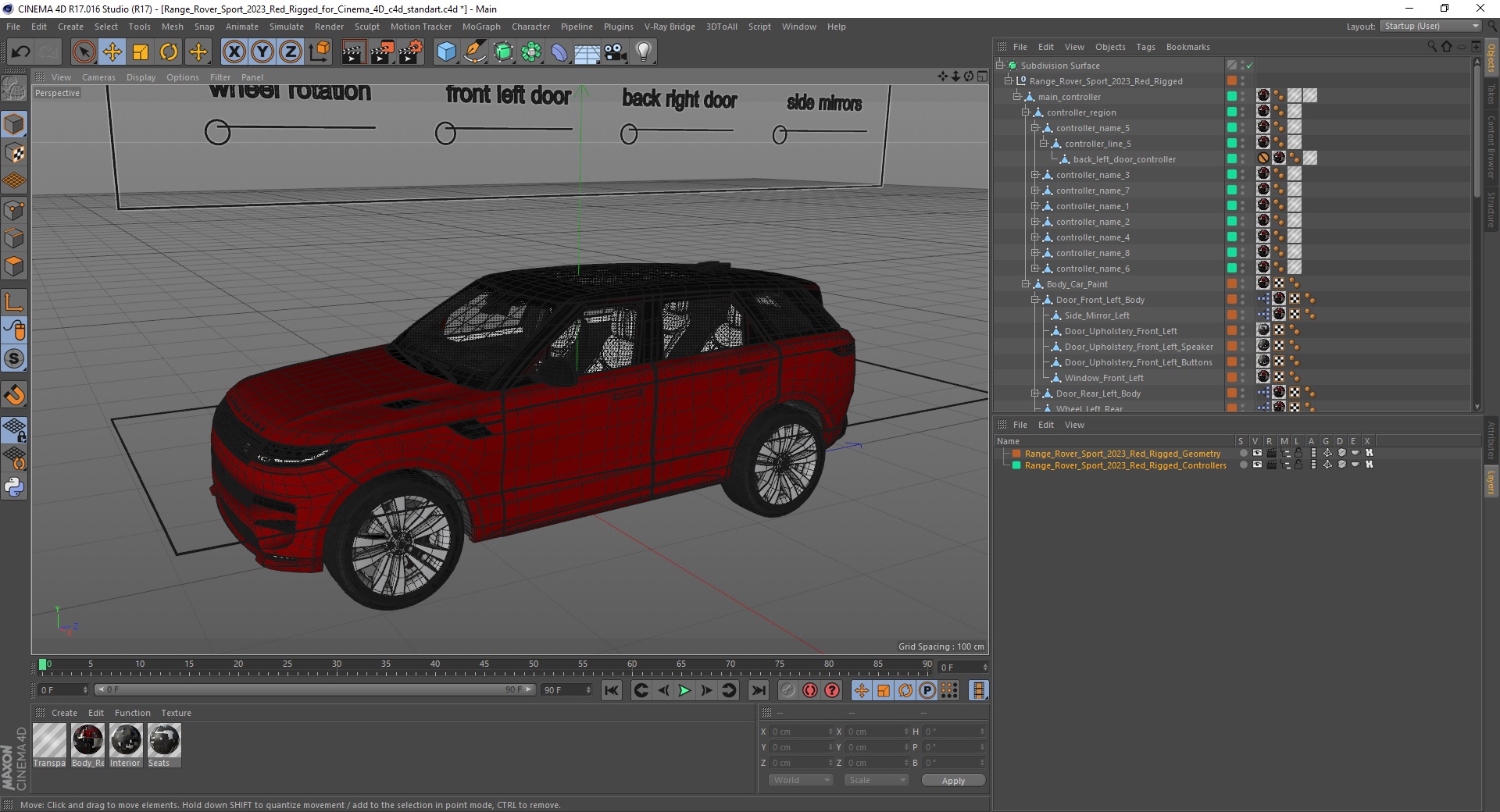Go to start of animation
Screen dimensions: 1500x812
(x=612, y=690)
